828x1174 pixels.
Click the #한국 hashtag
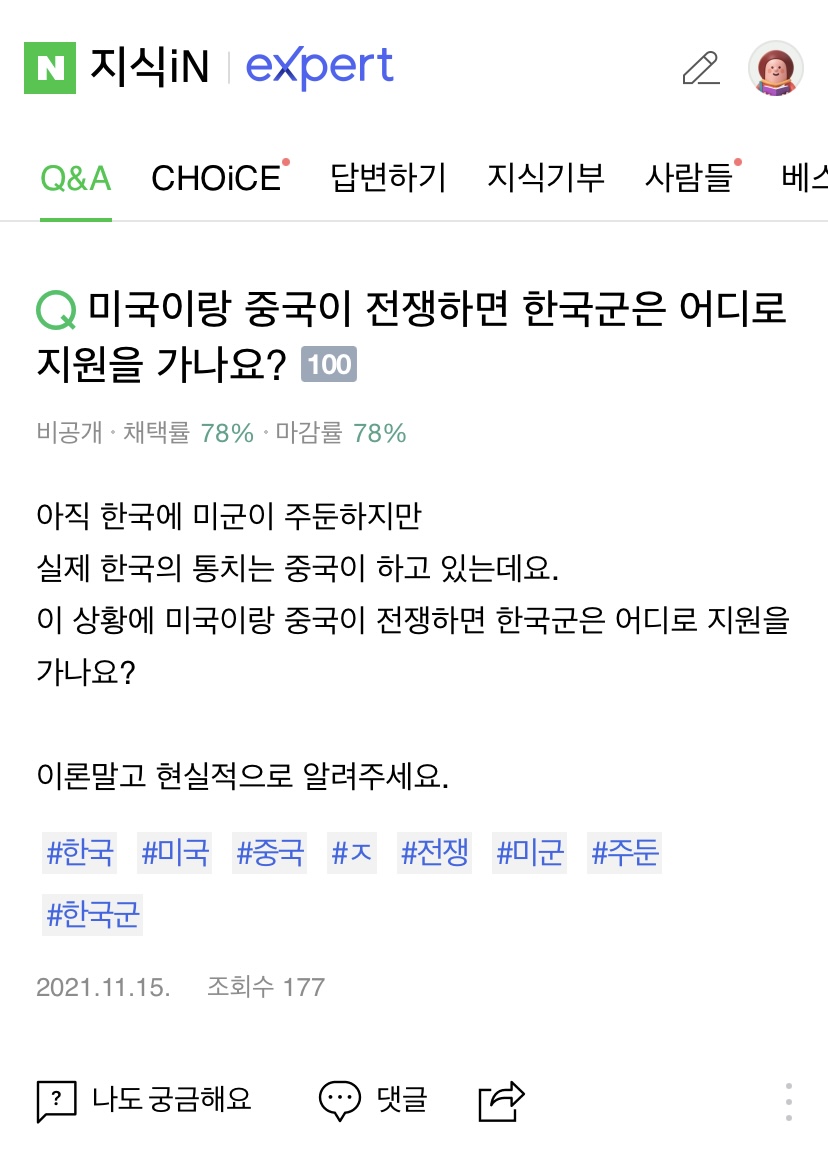coord(81,853)
